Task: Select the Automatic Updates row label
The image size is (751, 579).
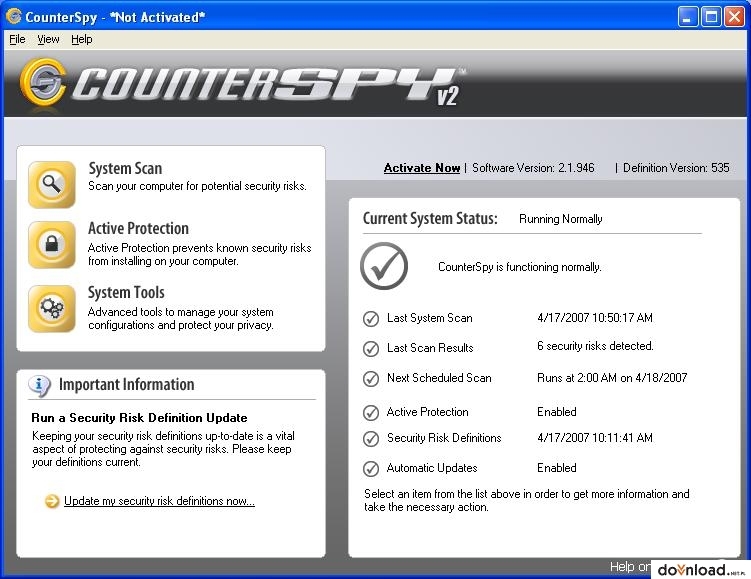Action: [x=432, y=468]
